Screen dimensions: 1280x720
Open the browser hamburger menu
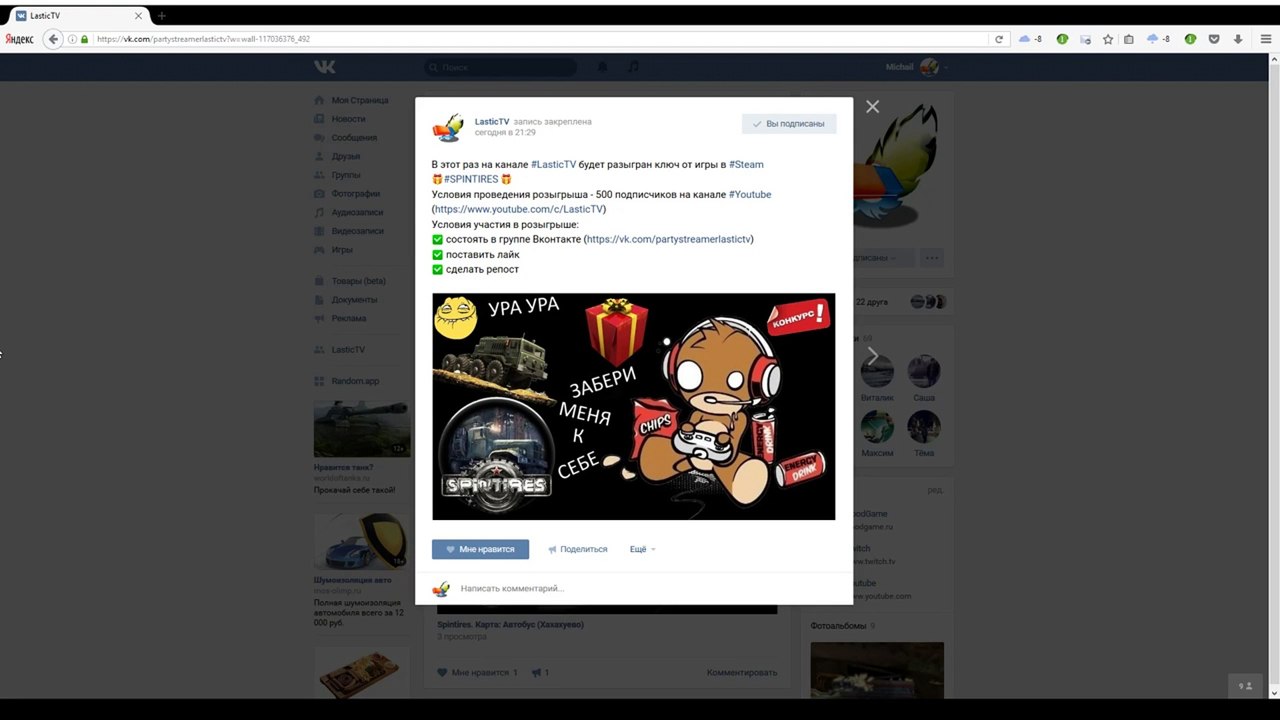tap(1265, 39)
